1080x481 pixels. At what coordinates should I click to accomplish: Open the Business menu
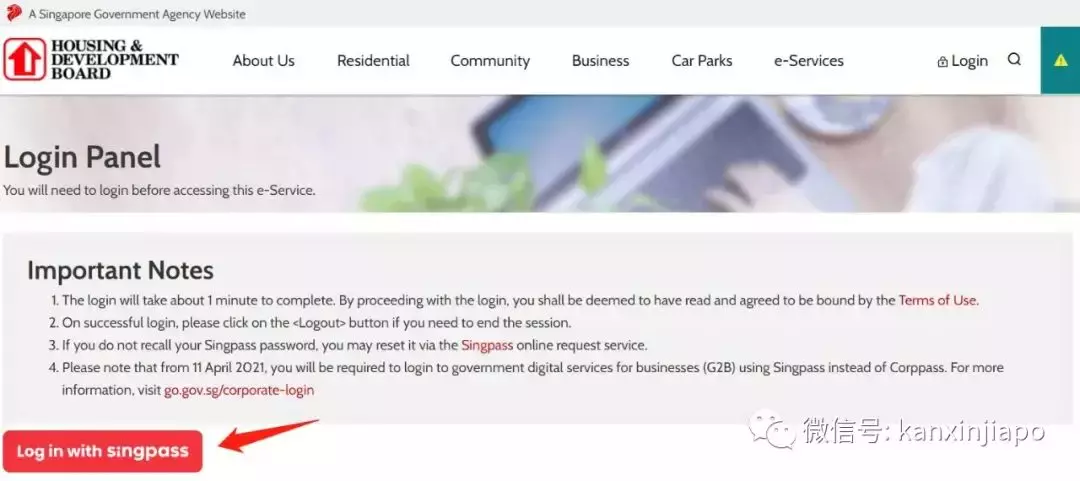click(x=601, y=61)
